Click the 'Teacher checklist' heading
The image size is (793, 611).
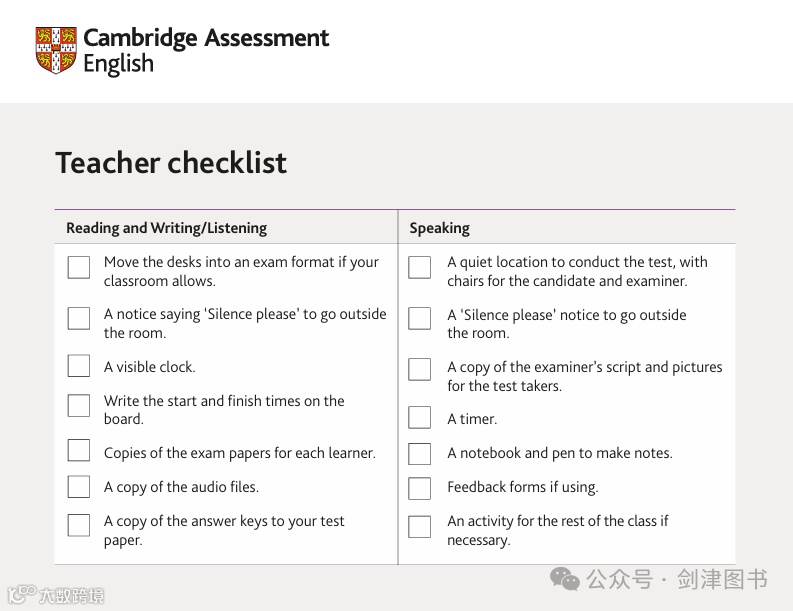(171, 163)
